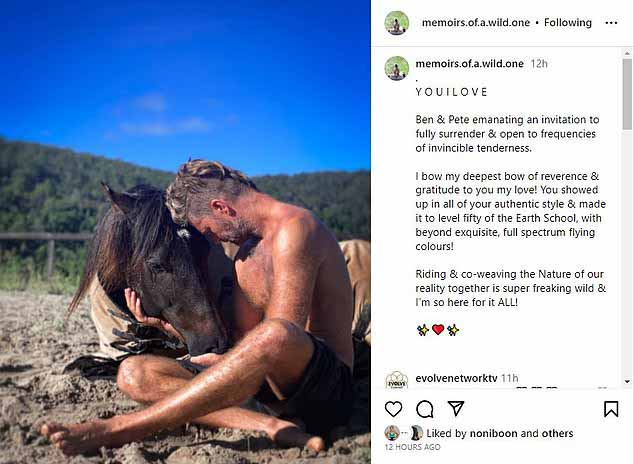Viewport: 634px width, 464px height.
Task: Open evolvenetworktv commenter avatar
Action: click(x=397, y=380)
